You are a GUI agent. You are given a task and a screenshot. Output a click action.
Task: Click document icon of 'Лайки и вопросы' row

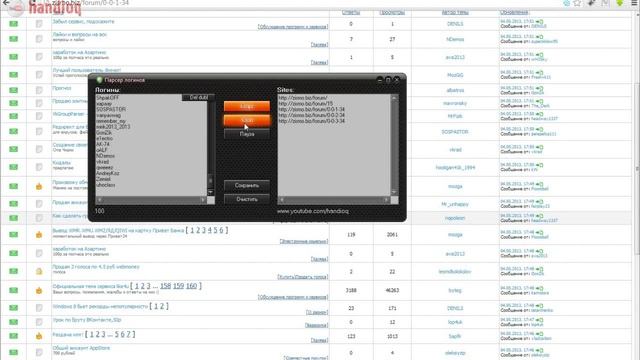tap(39, 39)
